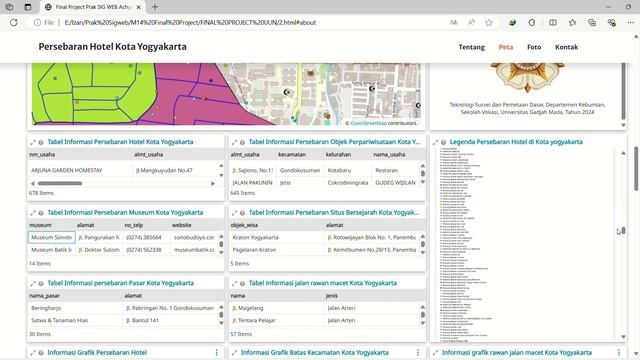The width and height of the screenshot is (640, 360).
Task: Select the Jl. Magelang road cell
Action: (277, 308)
